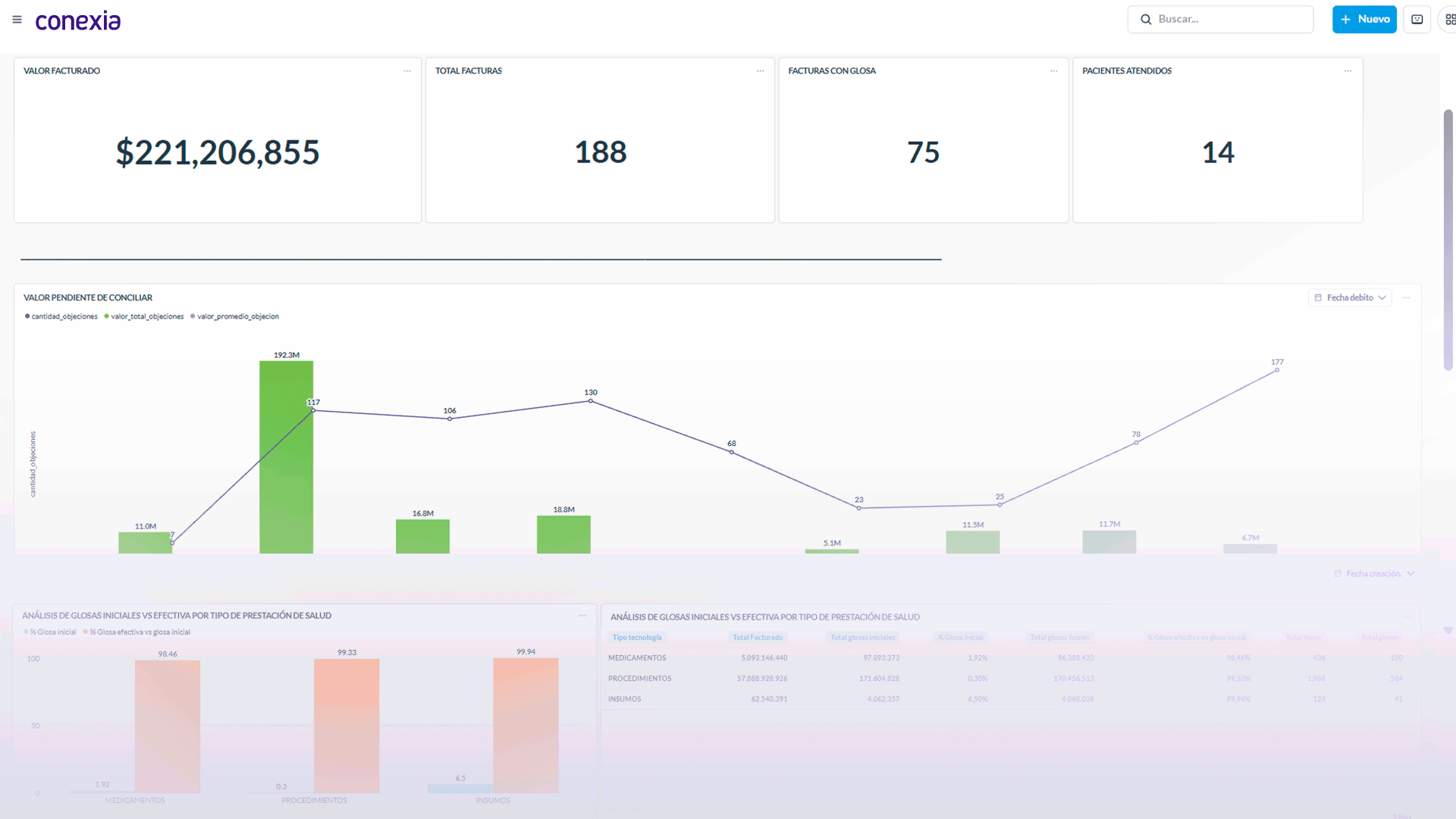Screen dimensions: 1456x819
Task: Open options menu of Pacientes Atendidos card
Action: pos(1348,71)
